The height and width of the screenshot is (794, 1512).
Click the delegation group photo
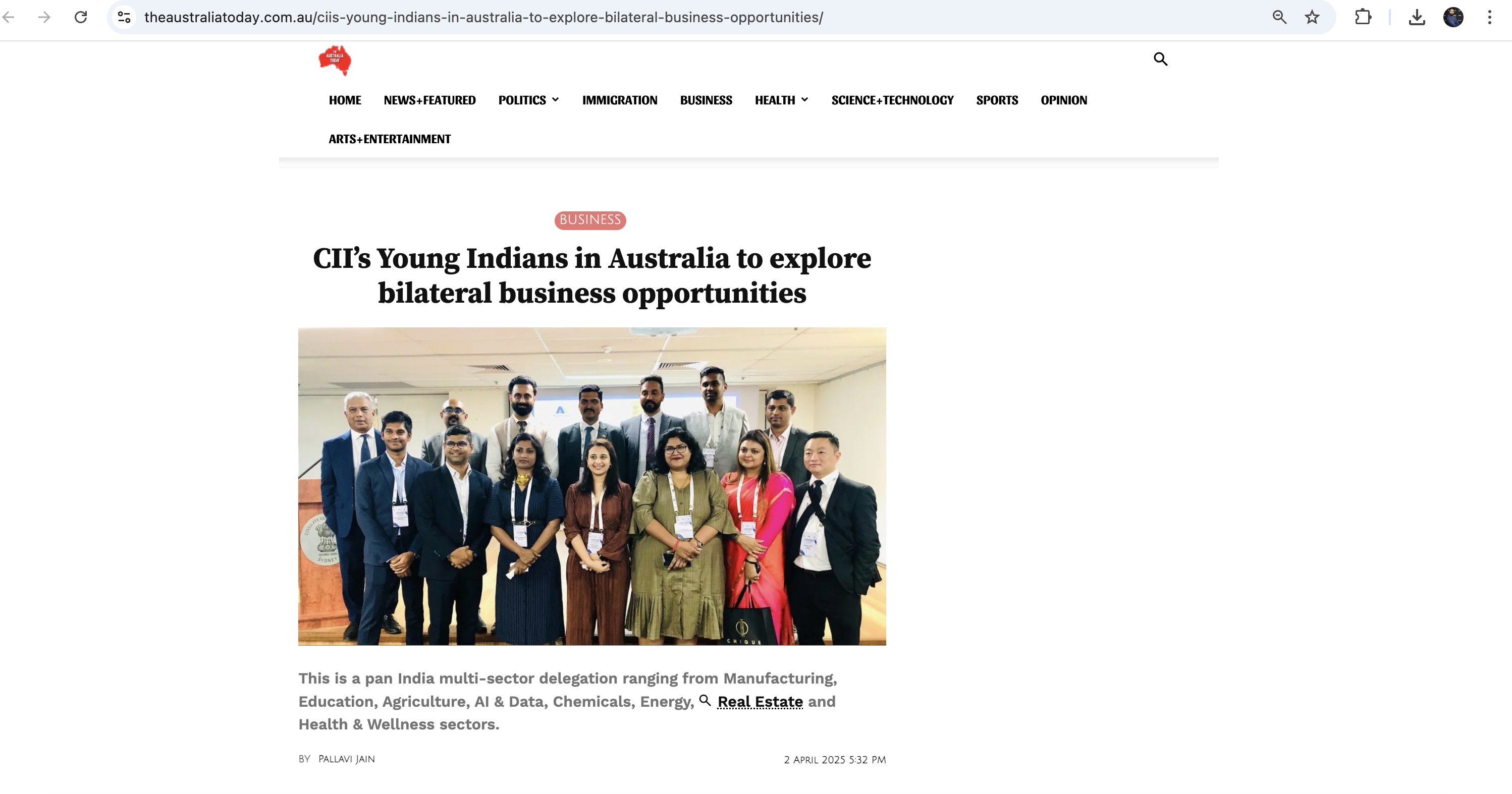[x=591, y=486]
